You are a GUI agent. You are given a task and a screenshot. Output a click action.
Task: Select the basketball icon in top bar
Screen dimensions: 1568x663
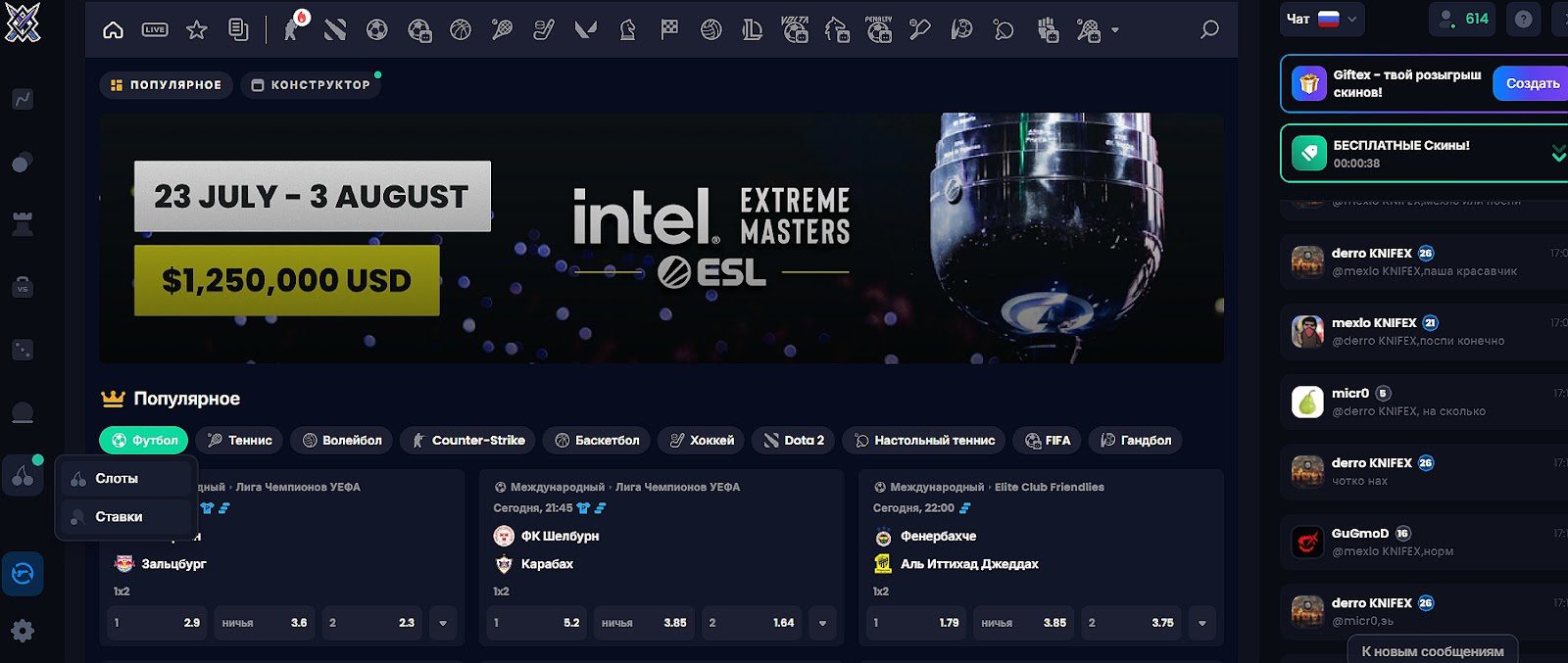[461, 30]
